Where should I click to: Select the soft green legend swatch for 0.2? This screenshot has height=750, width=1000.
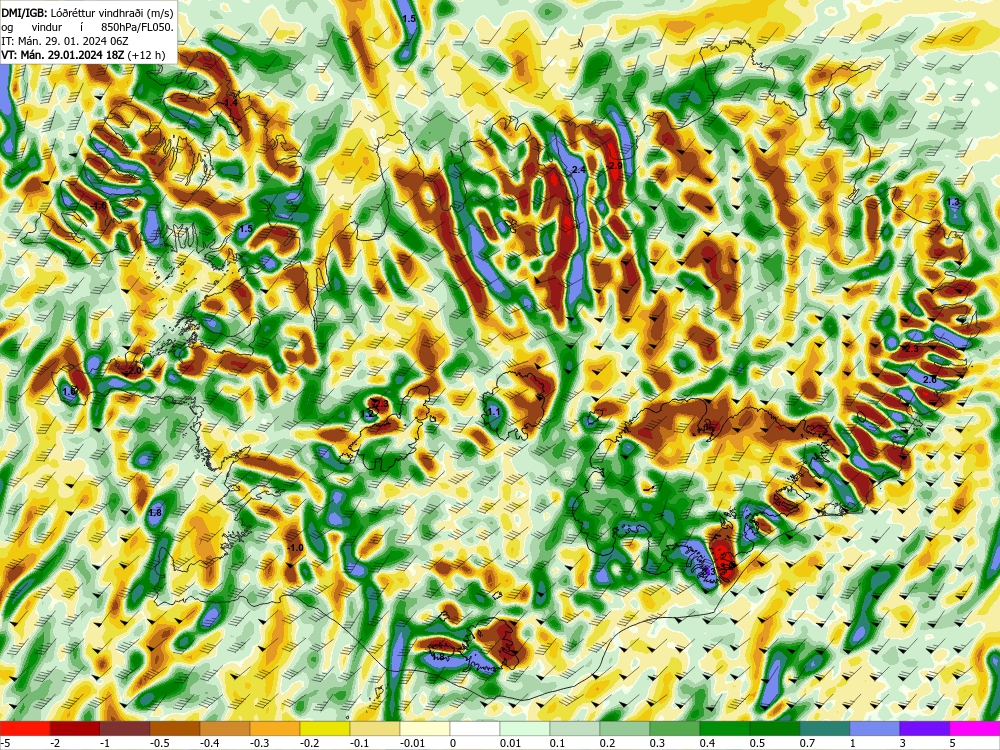(625, 728)
